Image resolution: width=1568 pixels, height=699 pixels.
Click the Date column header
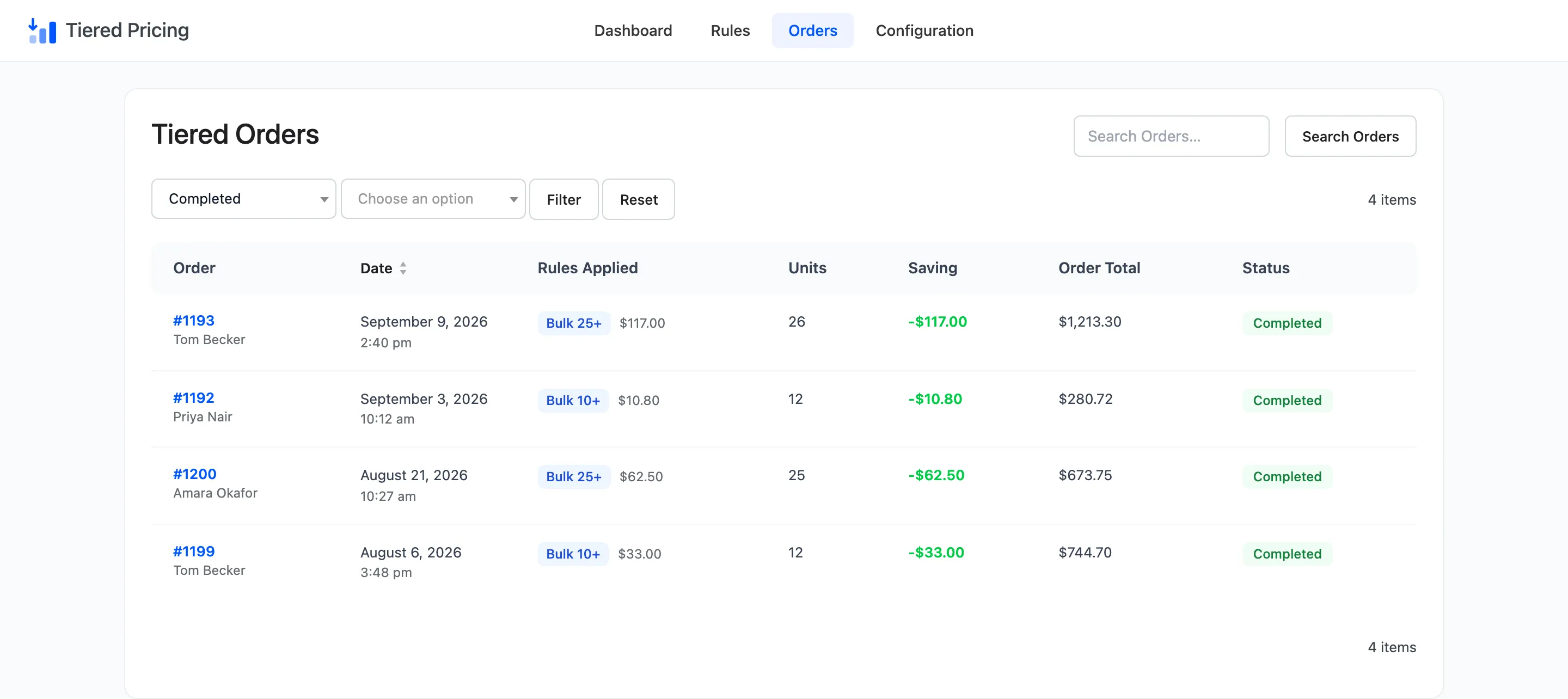coord(376,268)
